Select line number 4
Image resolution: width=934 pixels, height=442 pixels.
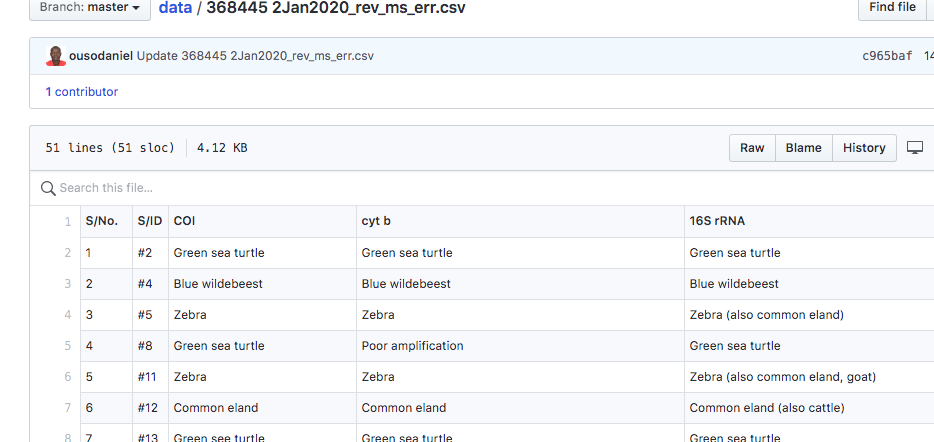67,315
